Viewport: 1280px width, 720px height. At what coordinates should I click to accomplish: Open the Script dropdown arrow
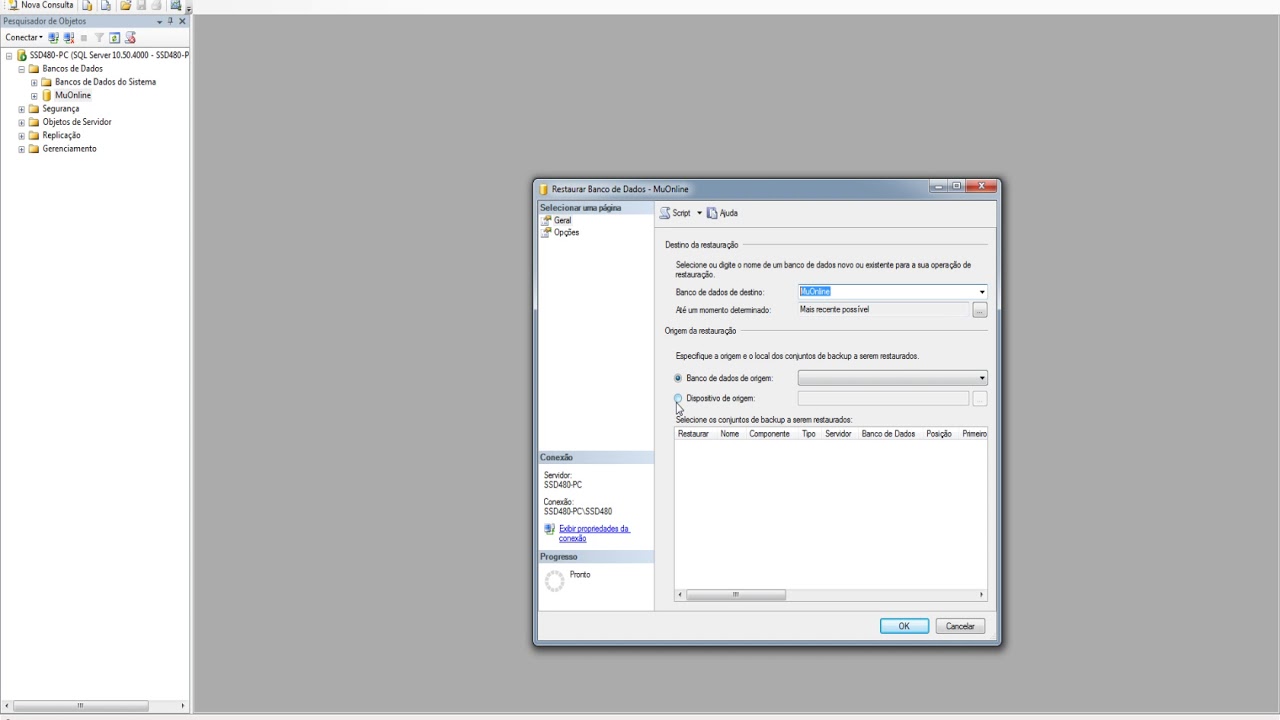(699, 213)
